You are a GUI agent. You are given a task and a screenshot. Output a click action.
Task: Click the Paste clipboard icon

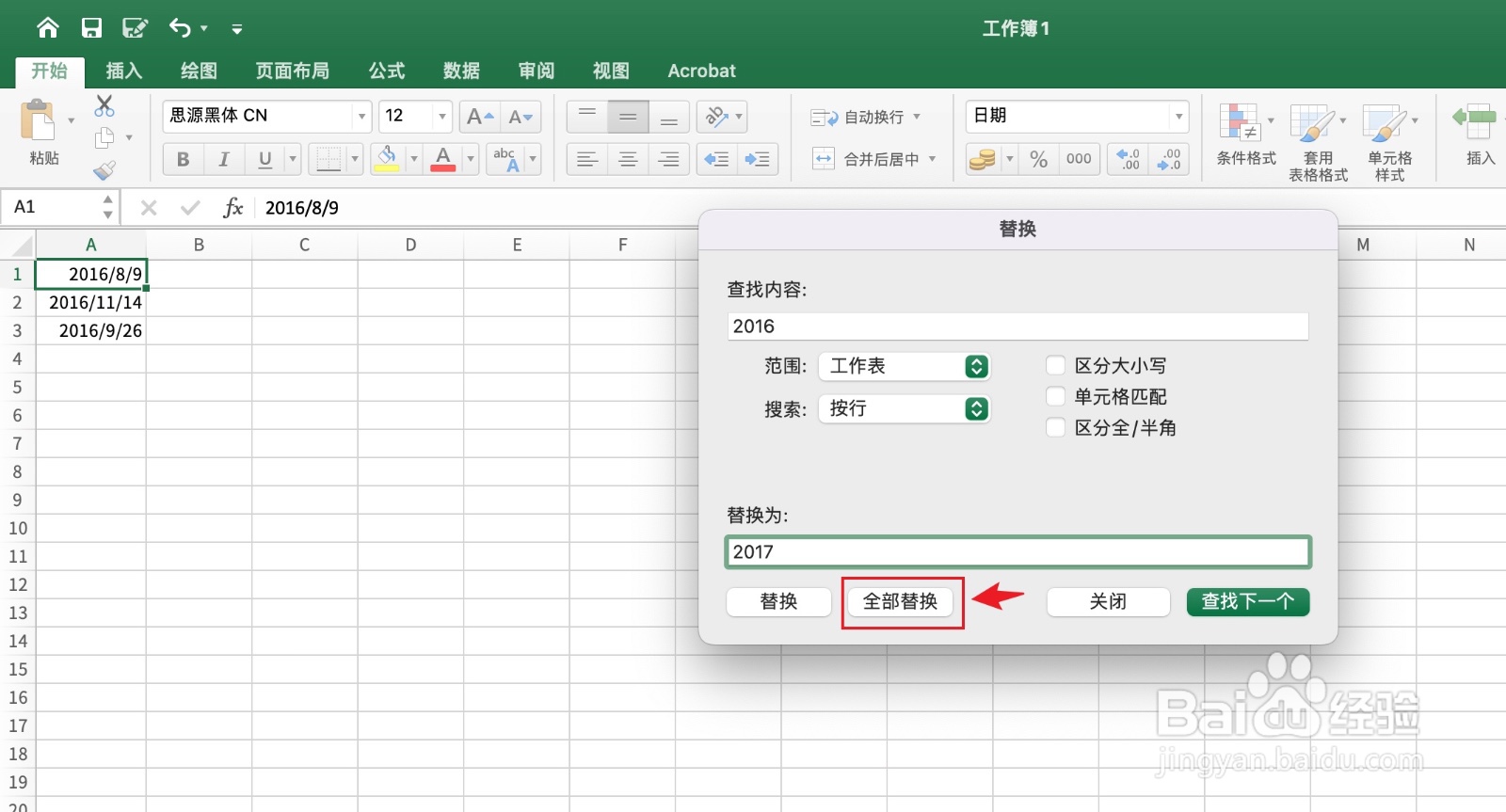point(39,122)
